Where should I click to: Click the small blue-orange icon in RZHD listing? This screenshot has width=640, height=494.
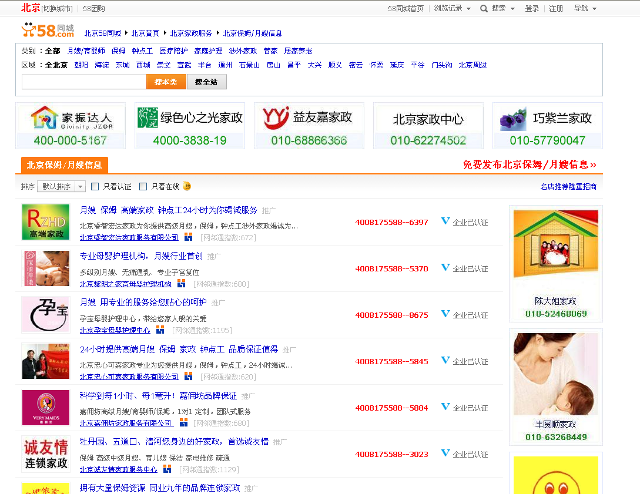point(188,237)
